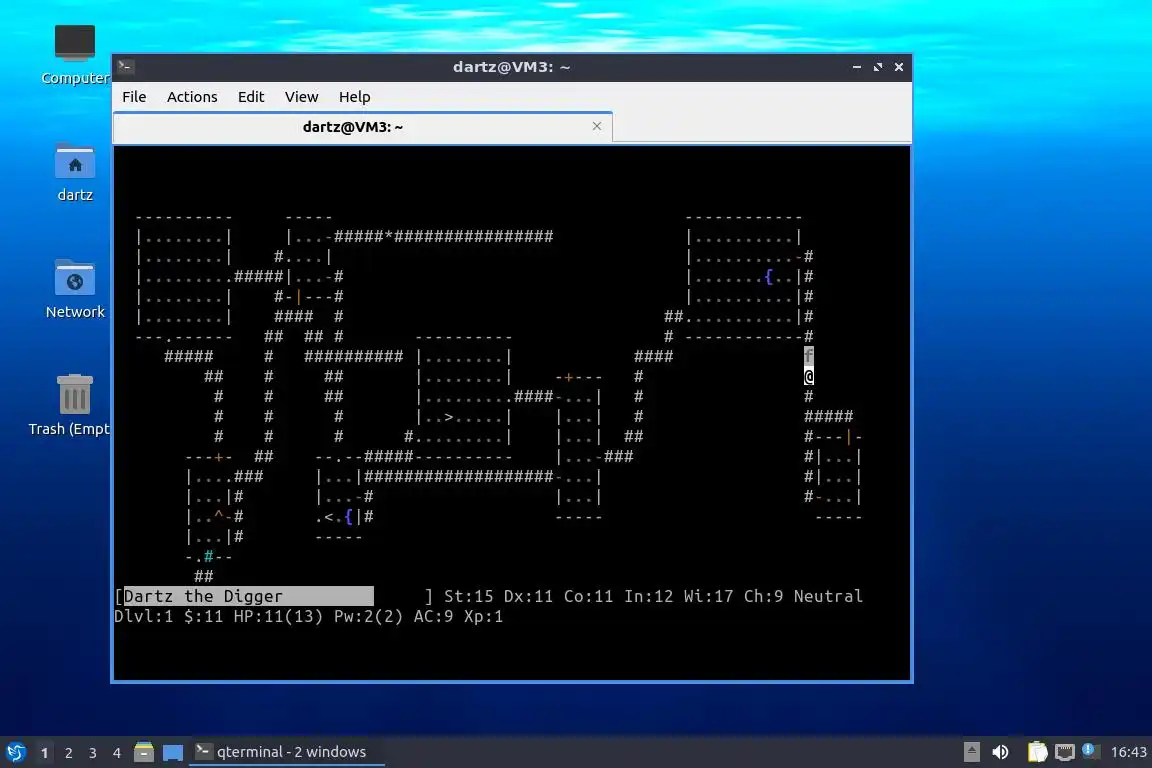Open the Network desktop icon
The height and width of the screenshot is (768, 1152).
pyautogui.click(x=74, y=289)
